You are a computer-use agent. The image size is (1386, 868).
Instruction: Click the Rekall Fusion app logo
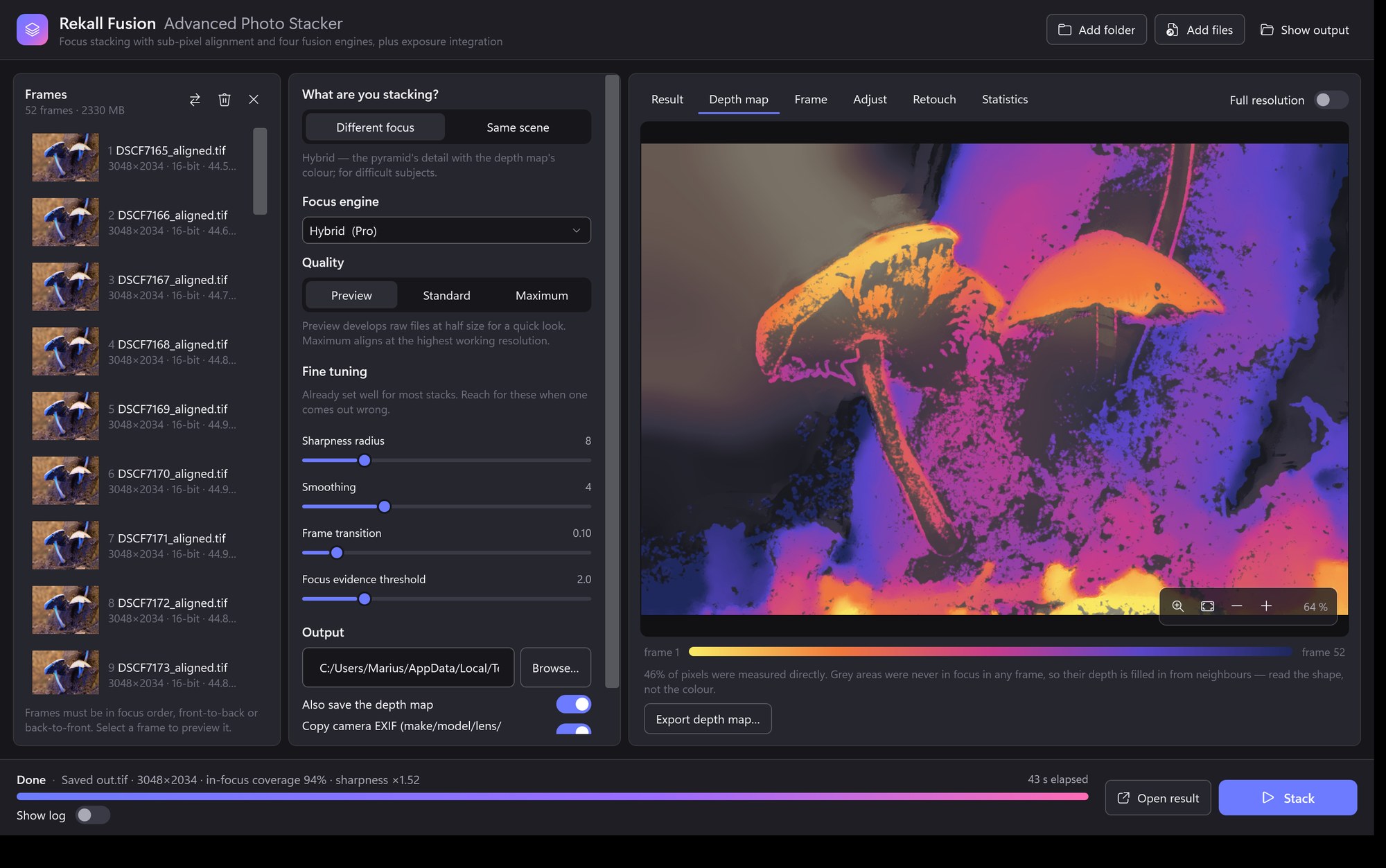(32, 30)
